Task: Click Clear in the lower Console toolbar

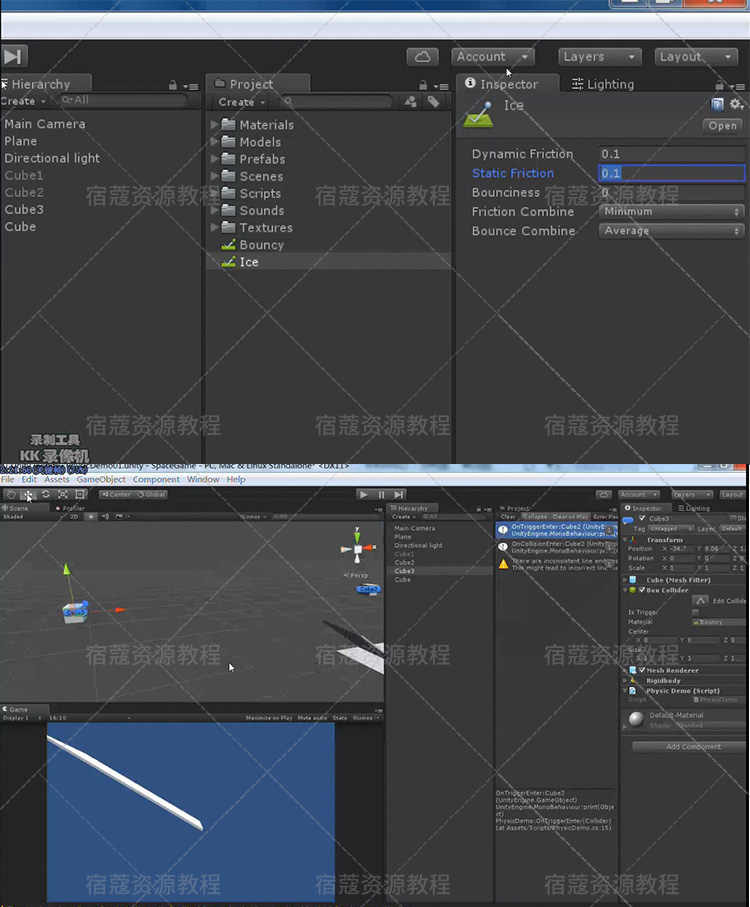Action: click(508, 517)
